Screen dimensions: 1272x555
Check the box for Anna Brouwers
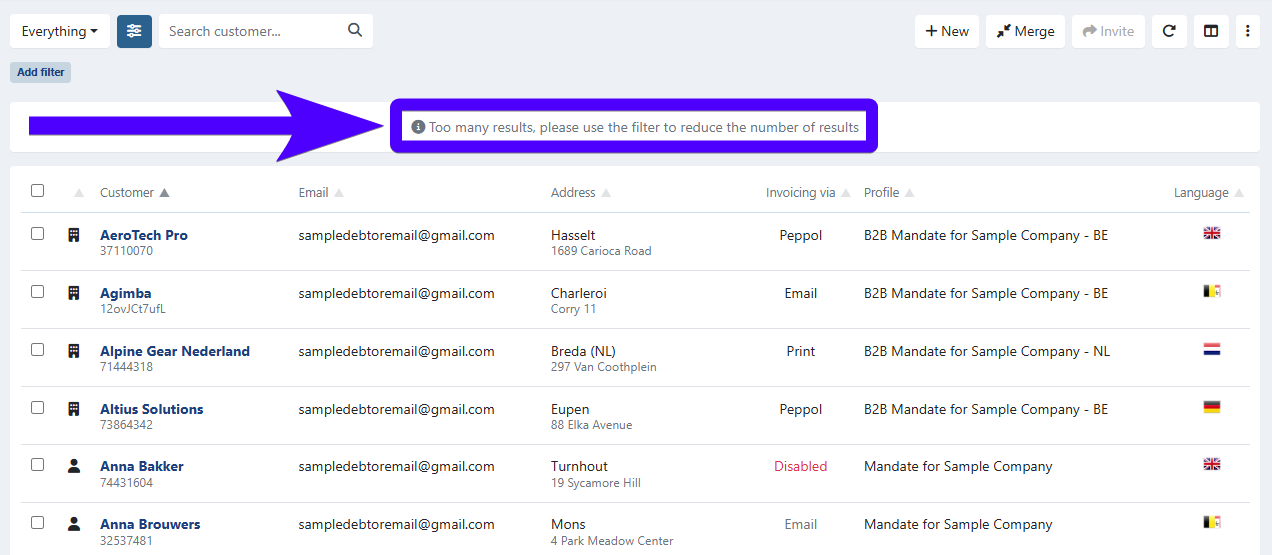point(38,523)
